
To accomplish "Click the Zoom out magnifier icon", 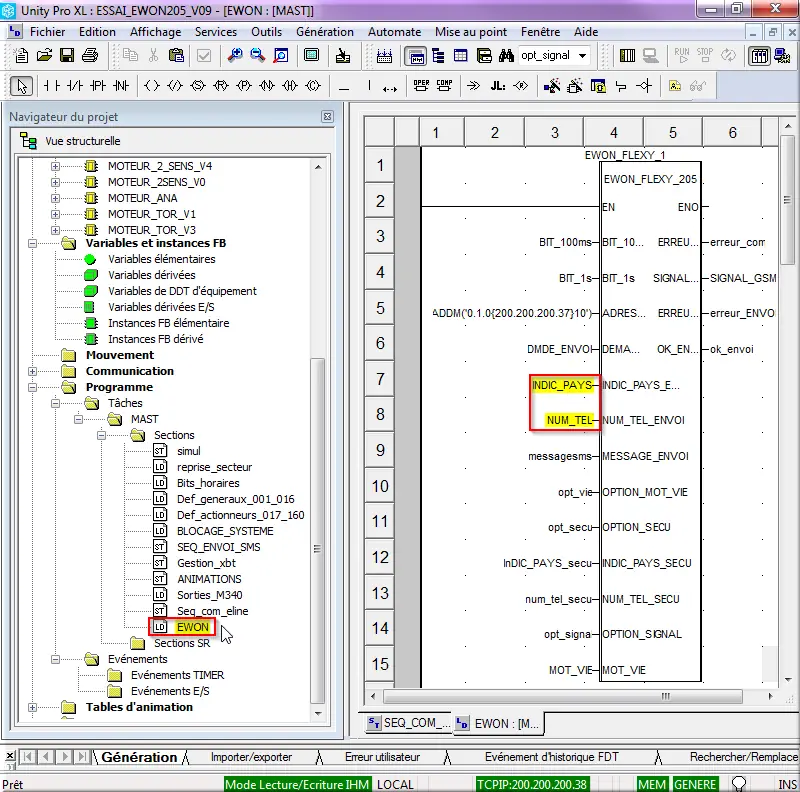I will tap(258, 55).
